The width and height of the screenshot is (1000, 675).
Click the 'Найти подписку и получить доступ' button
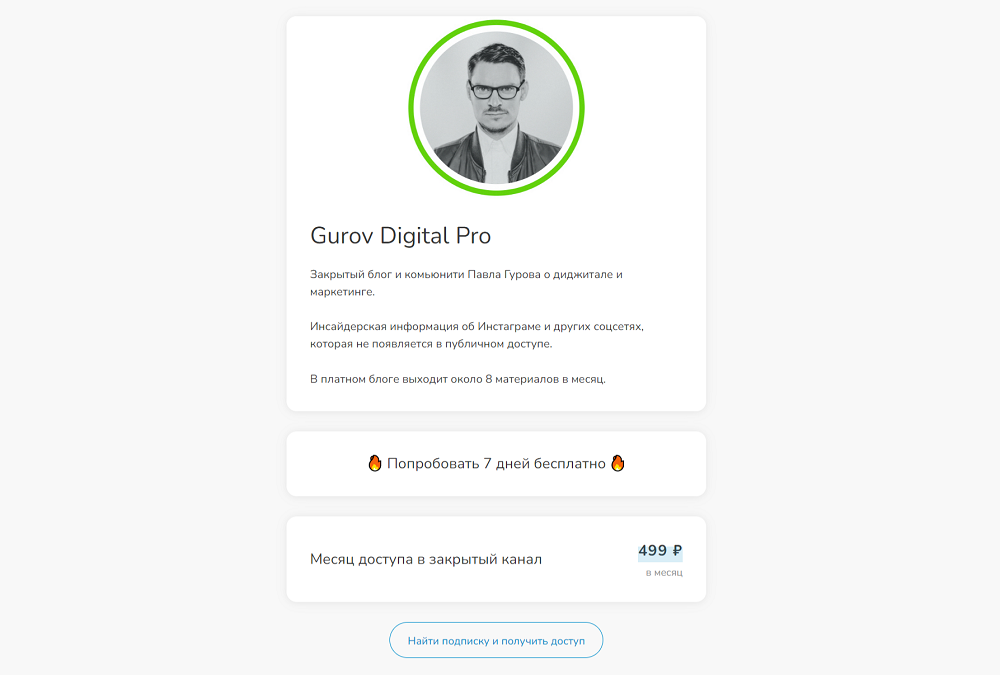[496, 640]
